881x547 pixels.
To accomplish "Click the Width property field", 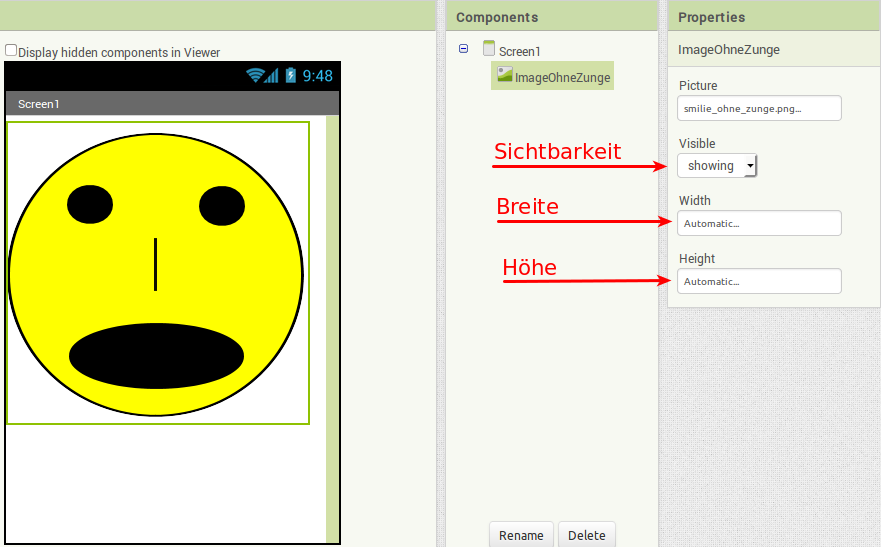I will (759, 223).
